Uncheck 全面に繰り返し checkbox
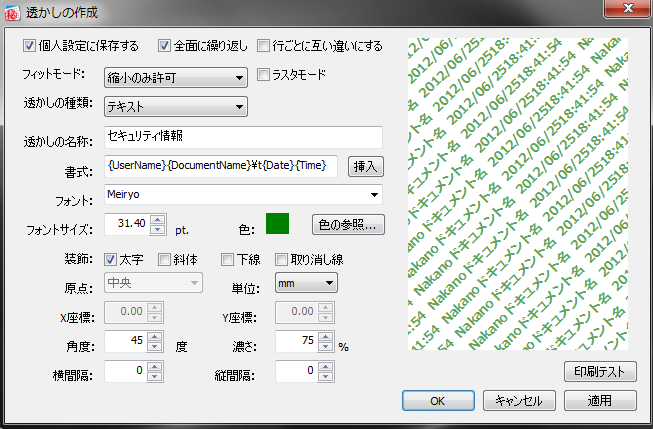This screenshot has width=653, height=429. (x=164, y=45)
